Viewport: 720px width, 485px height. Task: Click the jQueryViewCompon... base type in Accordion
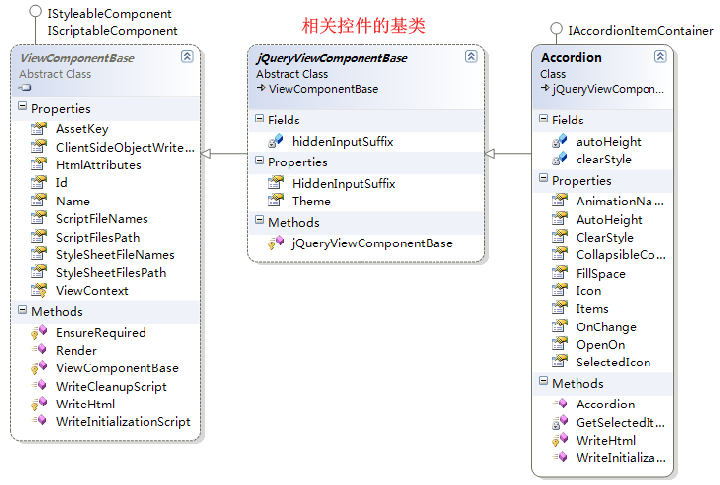(608, 89)
